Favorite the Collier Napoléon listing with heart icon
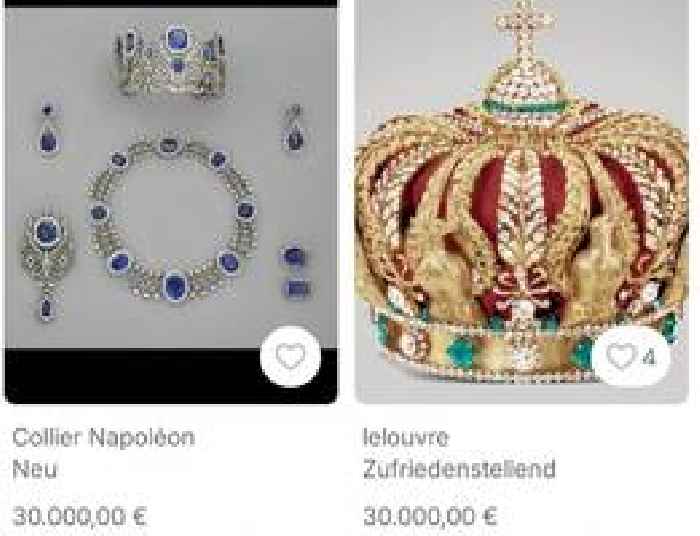 coord(290,356)
